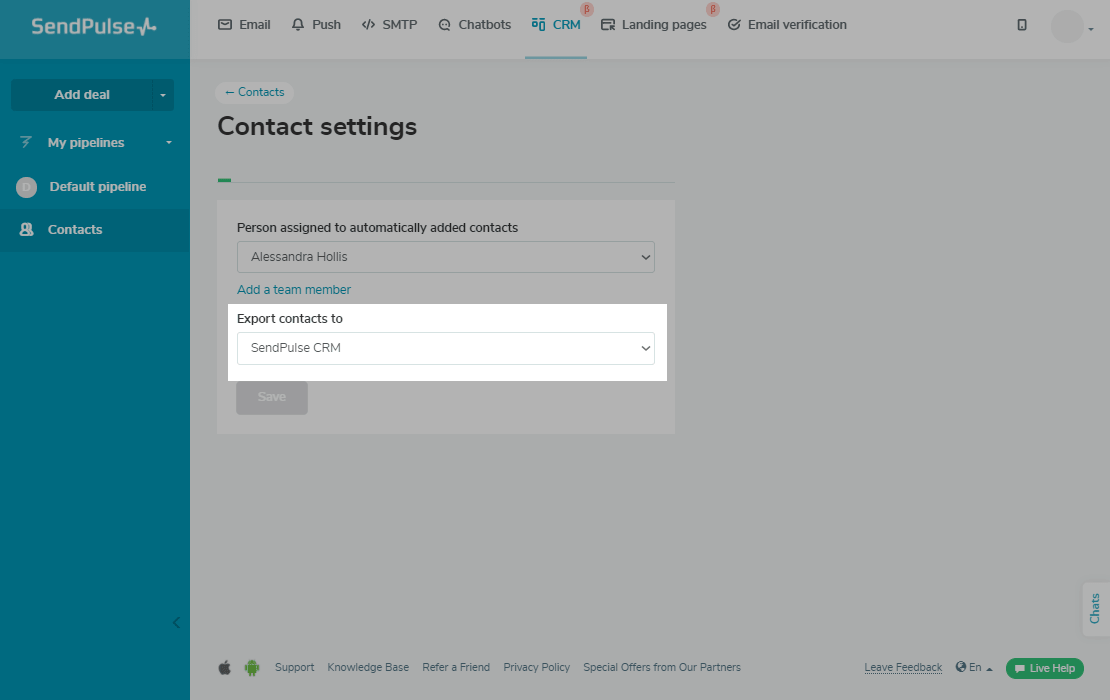Screen dimensions: 1110x700
Task: Open Live Help chat button
Action: coord(1045,668)
